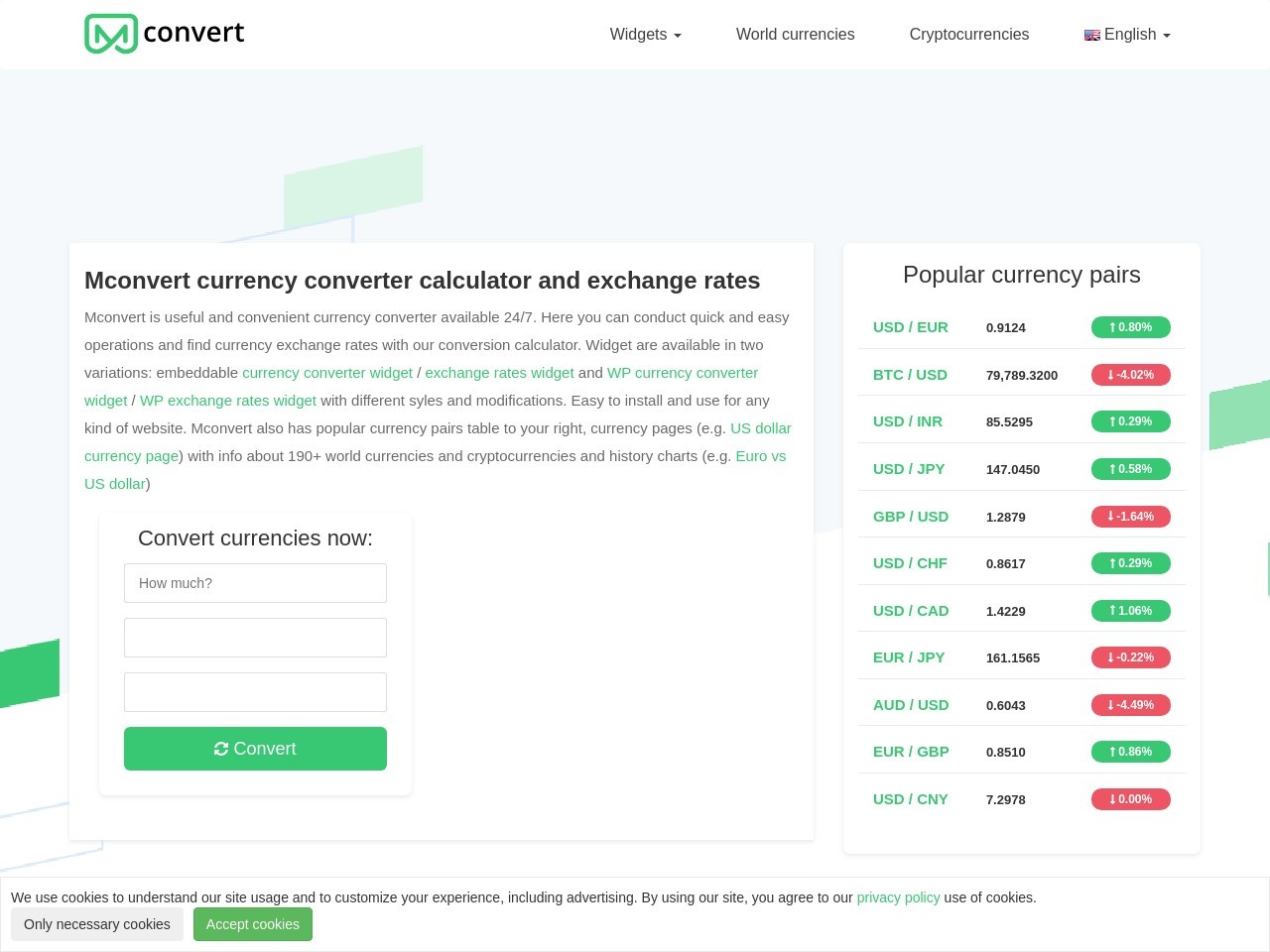Image resolution: width=1270 pixels, height=952 pixels.
Task: Click the rate value 85.5295
Action: coord(1009,421)
